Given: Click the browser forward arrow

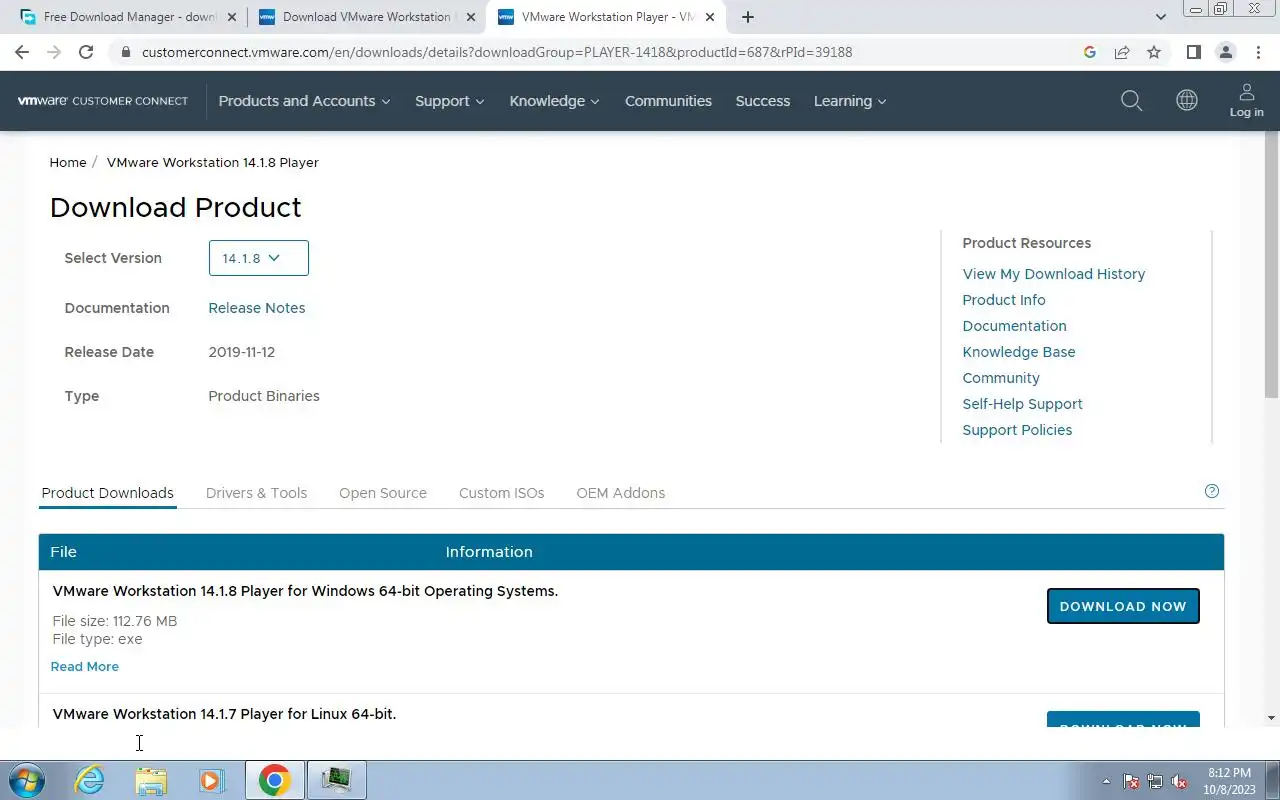Looking at the screenshot, I should [x=54, y=52].
